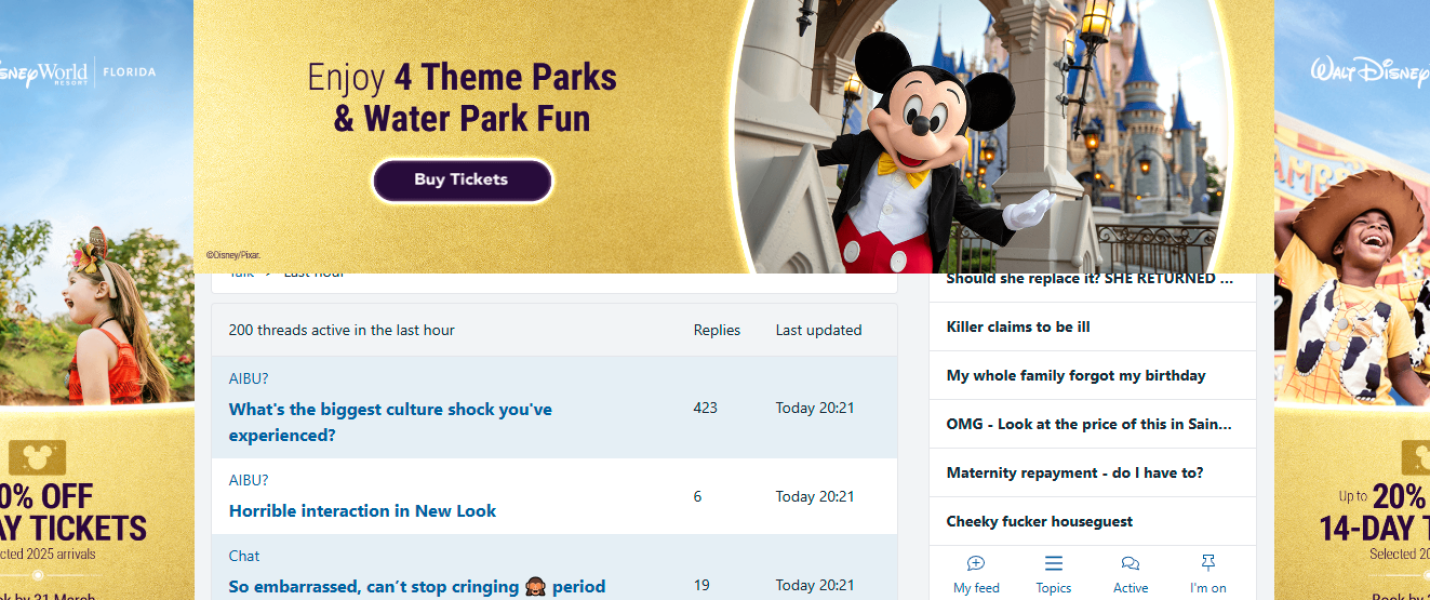Screen dimensions: 1430x600
Task: Open My whole family forgot my birthday
Action: coord(1076,376)
